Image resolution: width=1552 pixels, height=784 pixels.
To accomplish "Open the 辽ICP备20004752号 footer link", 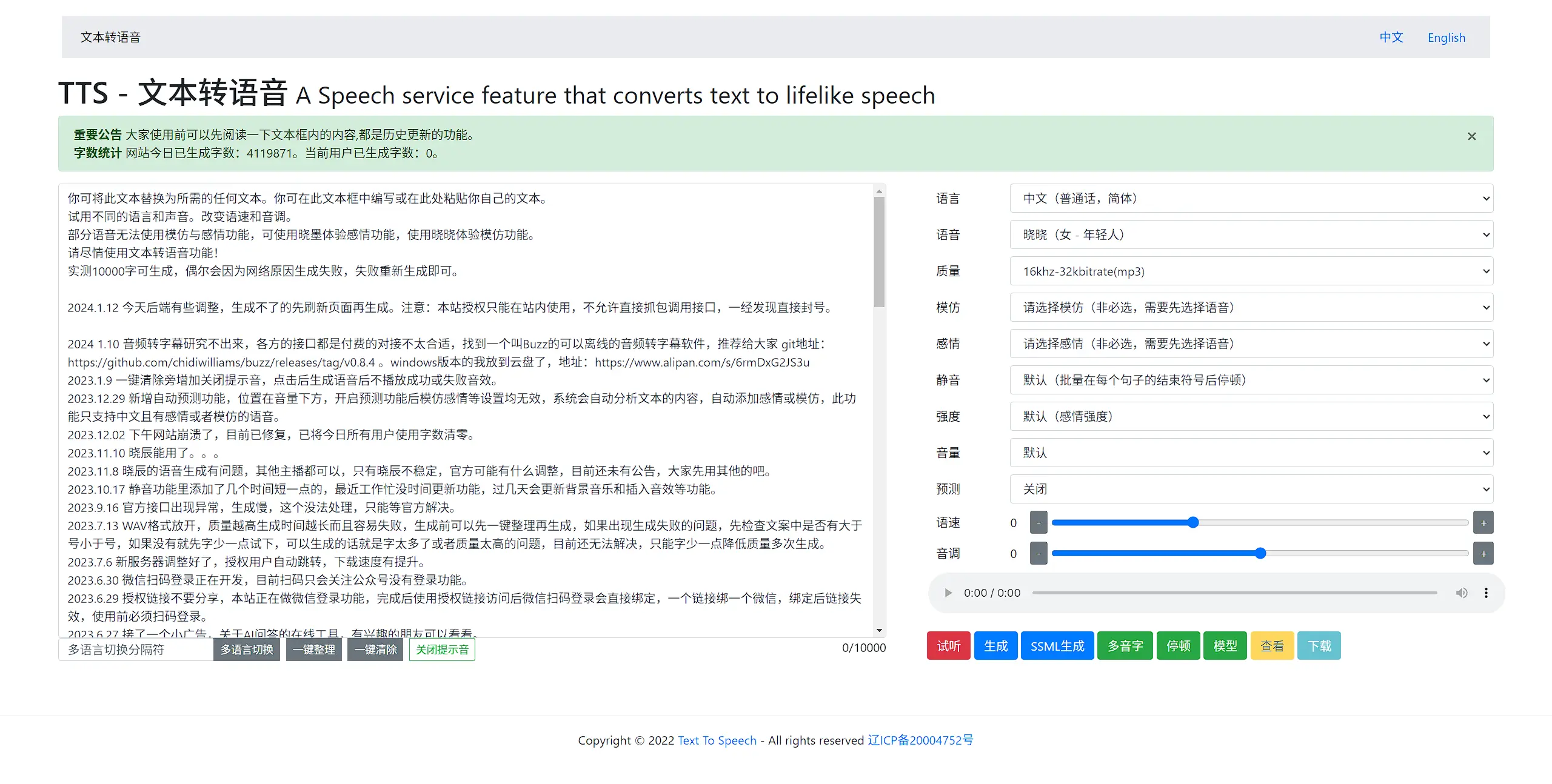I will [x=920, y=740].
